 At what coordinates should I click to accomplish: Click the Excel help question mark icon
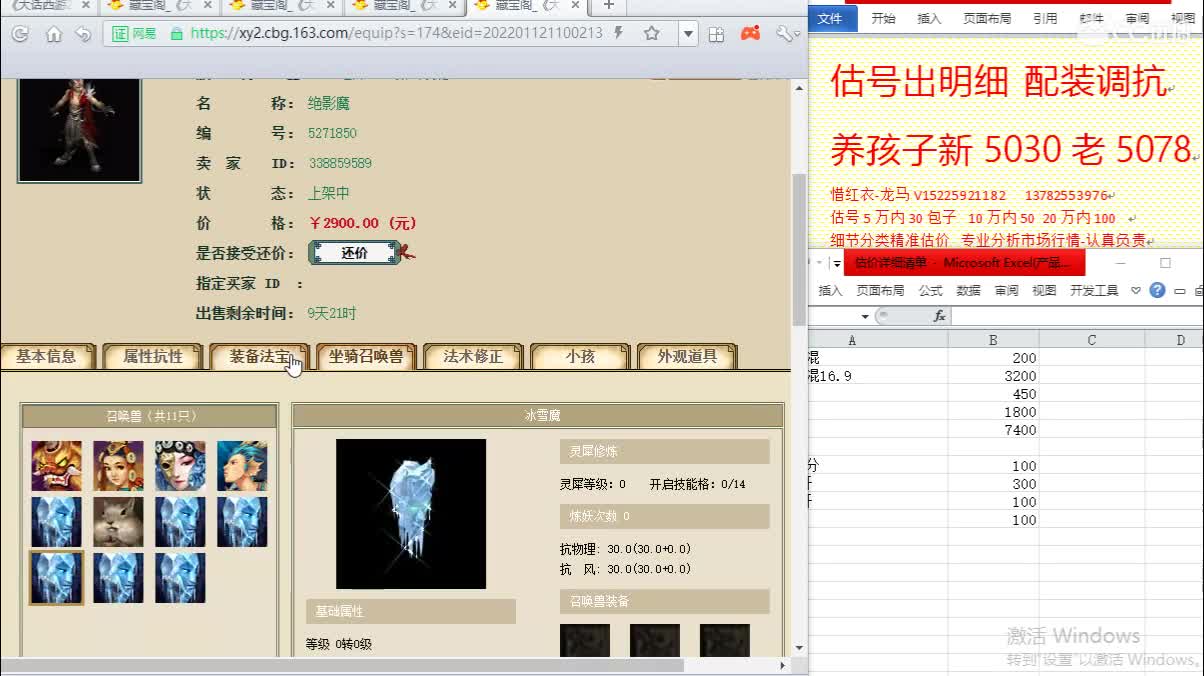point(1157,290)
